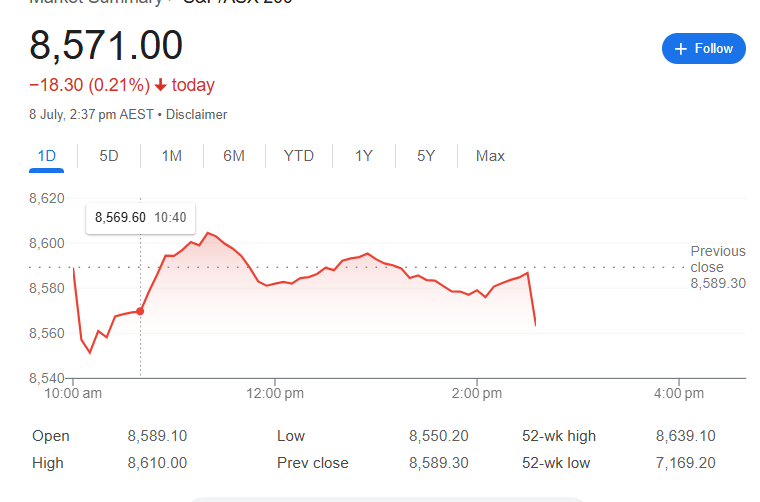This screenshot has height=502, width=760.
Task: Switch to the 1M time range tab
Action: point(172,156)
